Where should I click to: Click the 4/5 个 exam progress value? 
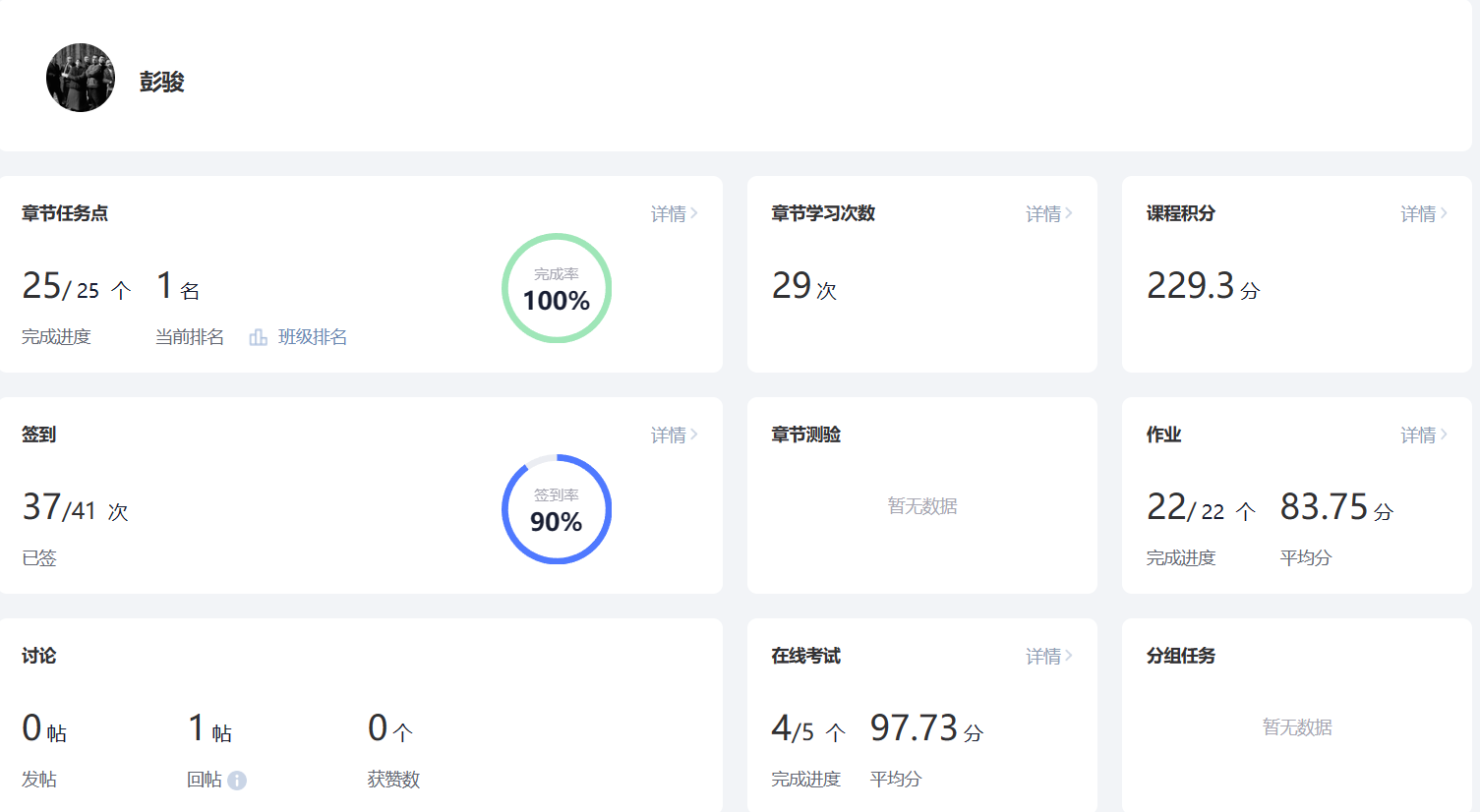coord(808,728)
